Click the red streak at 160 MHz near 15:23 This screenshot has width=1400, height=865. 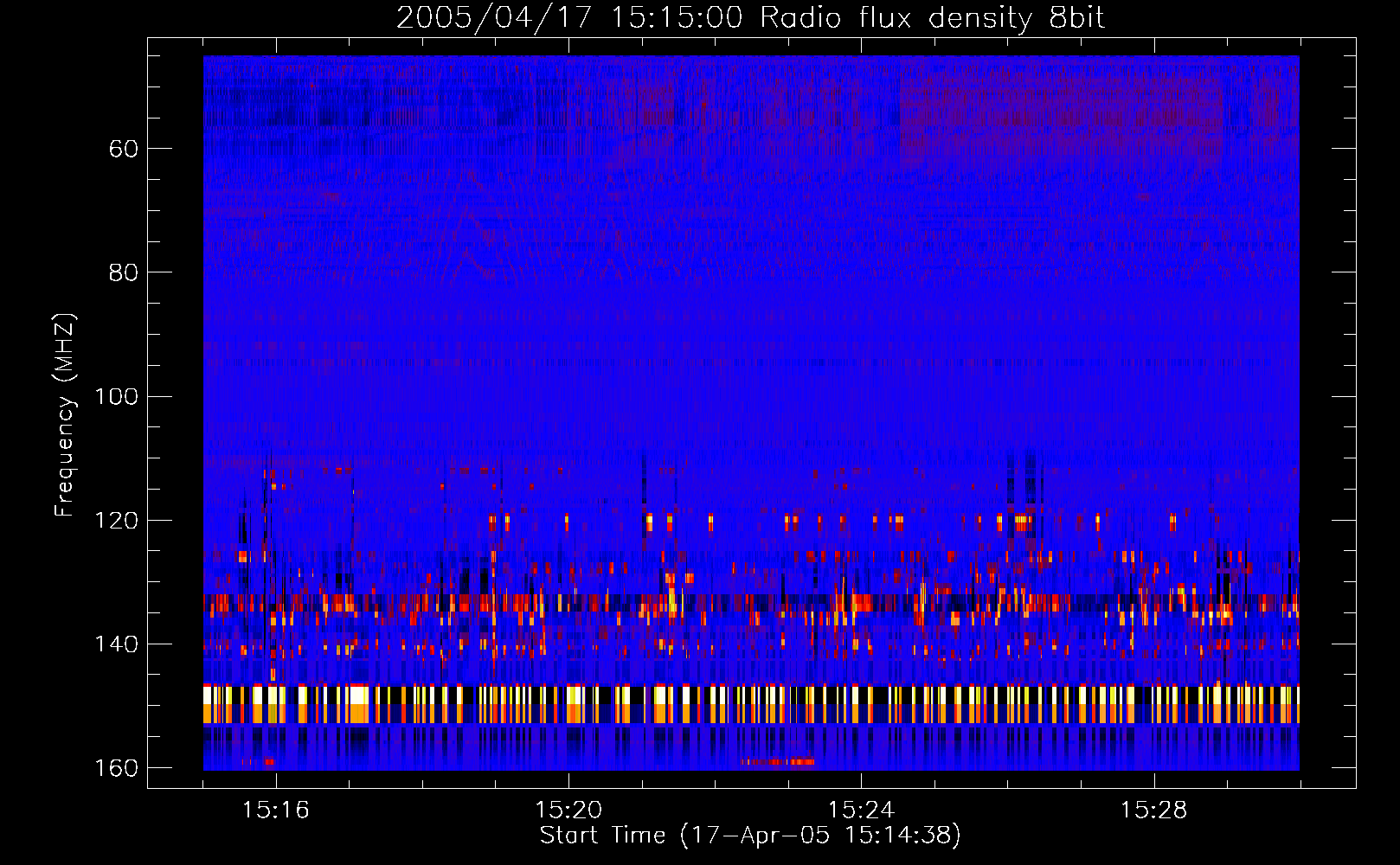click(x=777, y=762)
